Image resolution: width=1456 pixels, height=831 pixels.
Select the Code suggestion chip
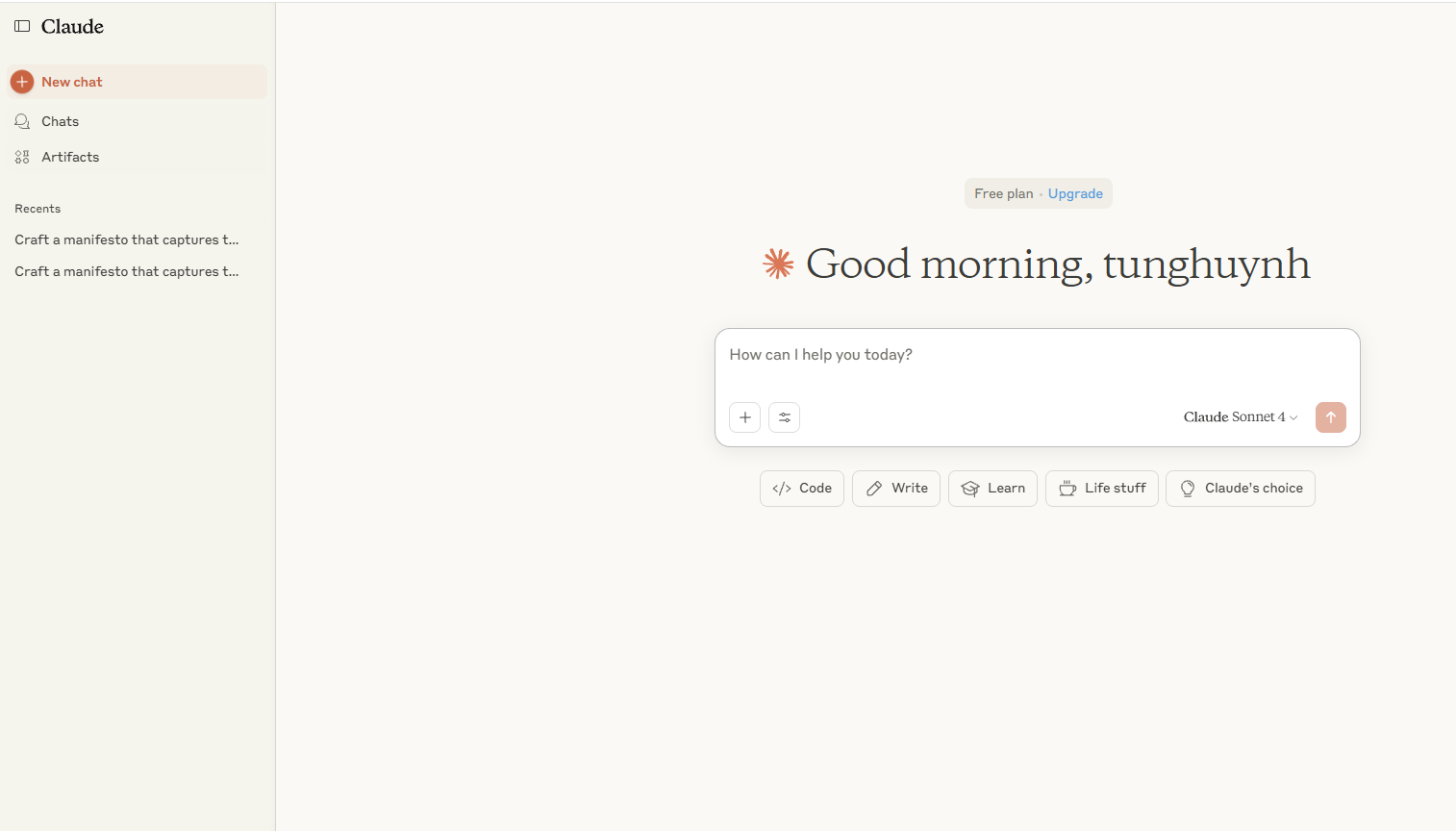coord(802,489)
